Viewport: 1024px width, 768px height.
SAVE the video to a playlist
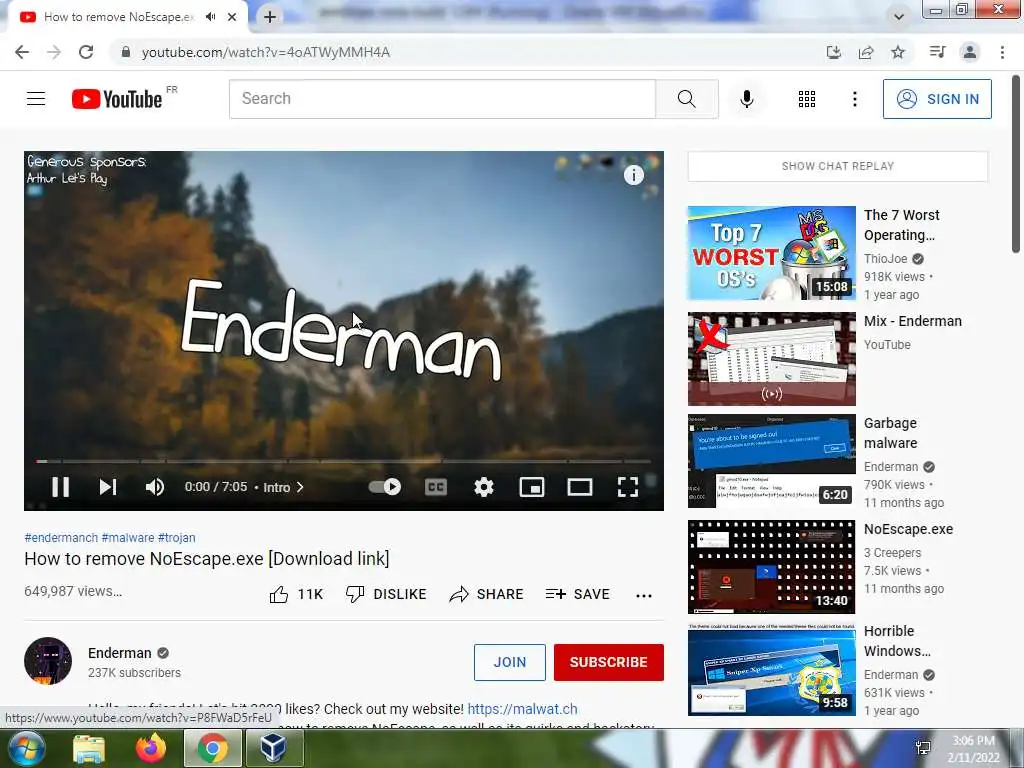pos(577,594)
